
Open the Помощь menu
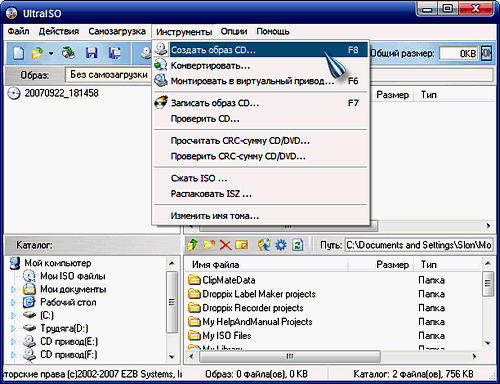point(273,31)
